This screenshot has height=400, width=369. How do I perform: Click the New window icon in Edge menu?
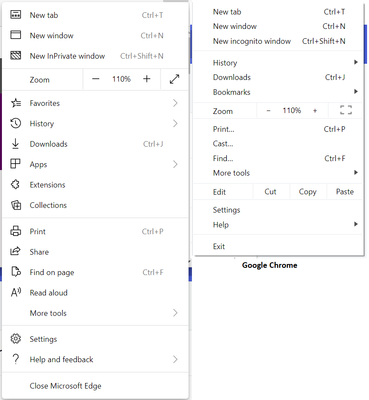tap(16, 35)
